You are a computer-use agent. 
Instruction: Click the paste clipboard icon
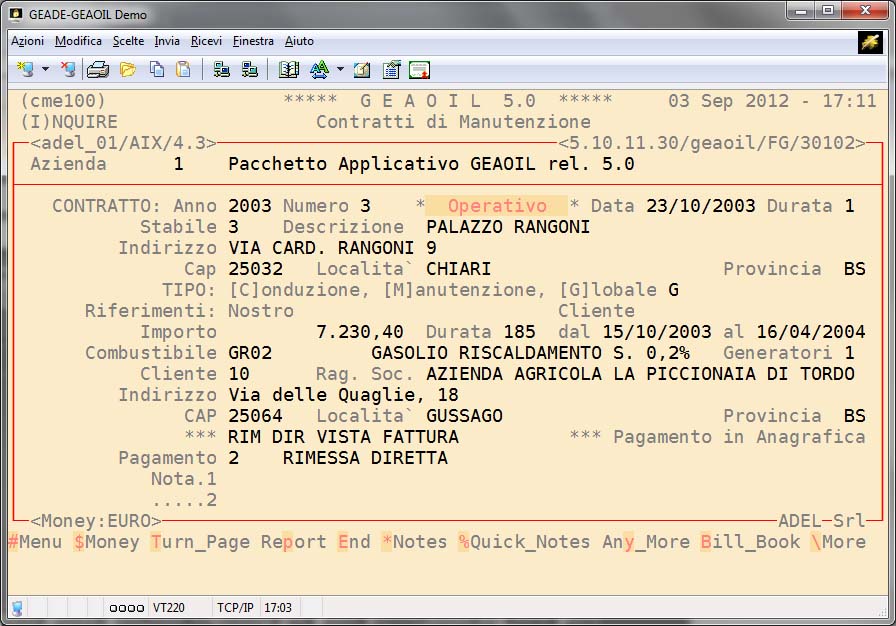pos(183,70)
